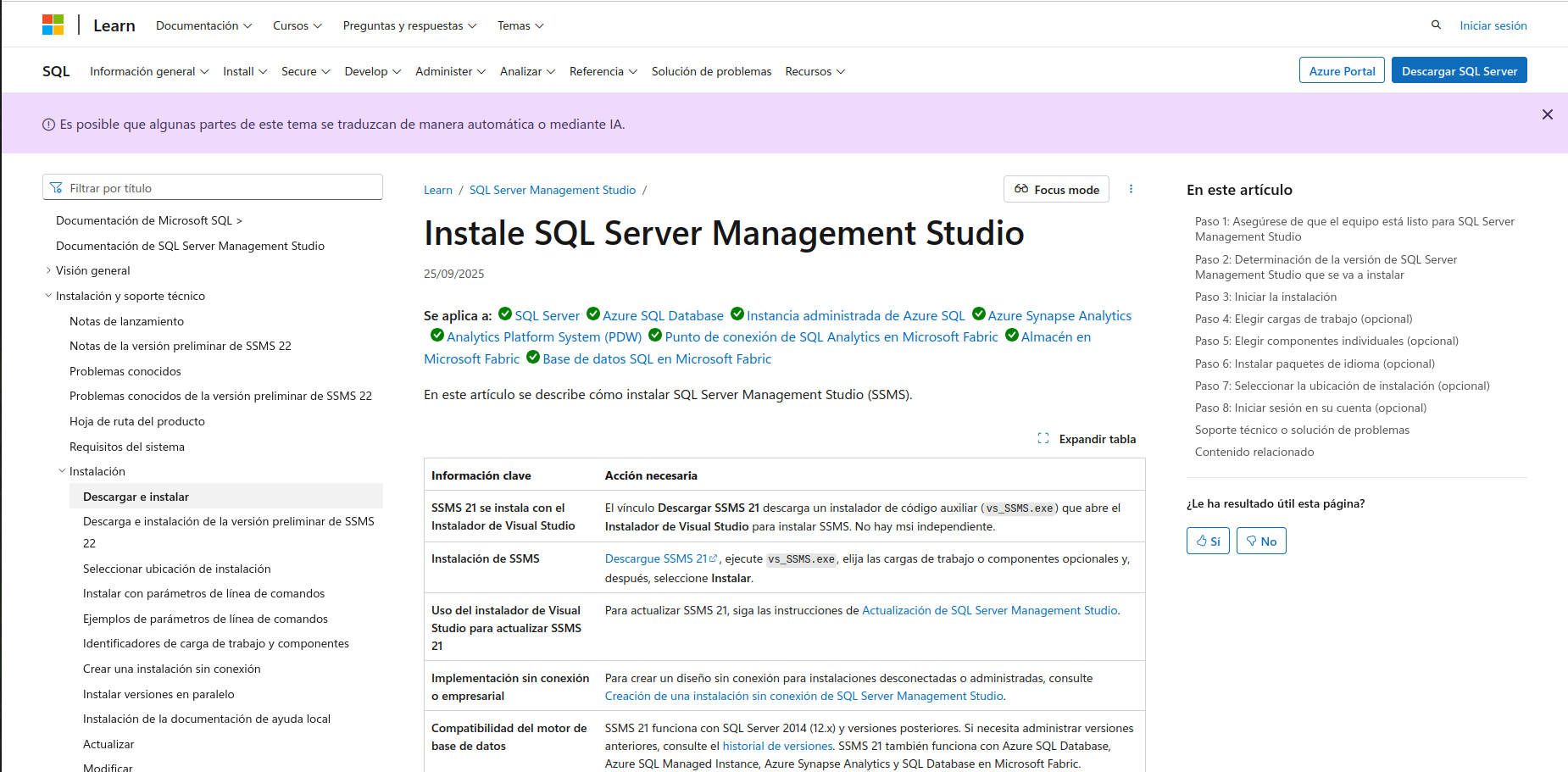This screenshot has width=1568, height=772.
Task: Open search via the magnifying glass icon
Action: point(1436,25)
